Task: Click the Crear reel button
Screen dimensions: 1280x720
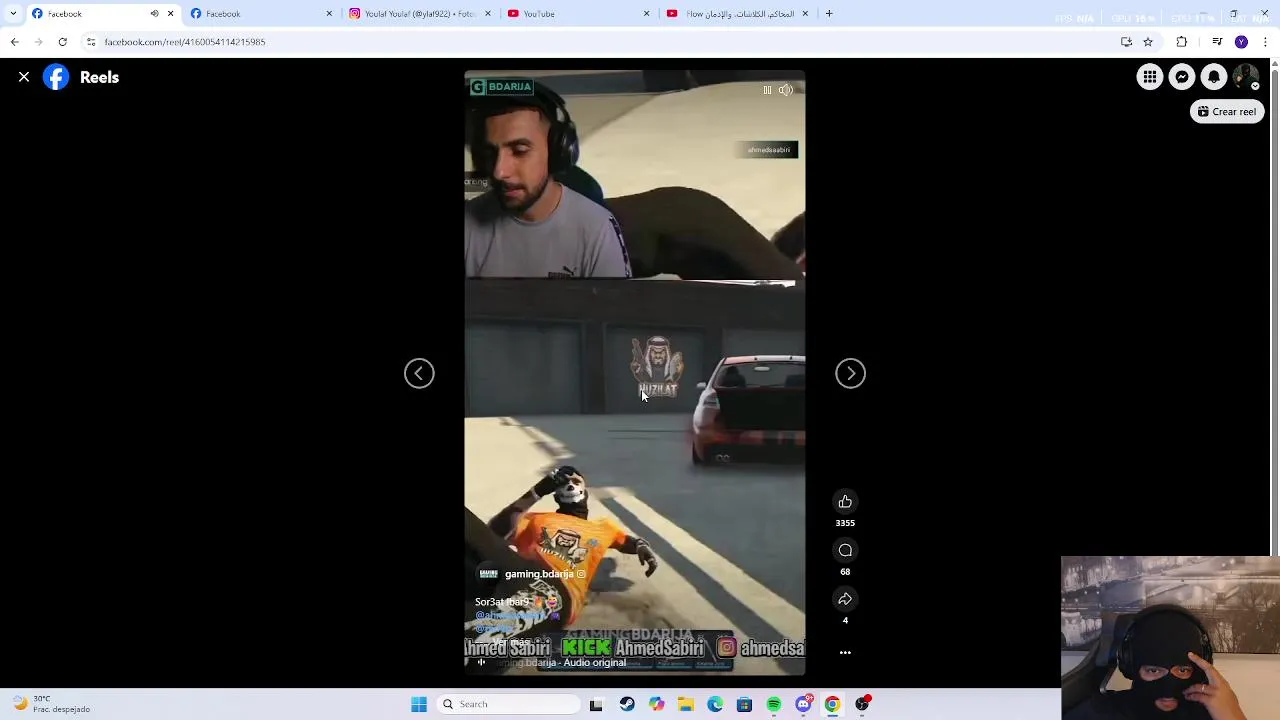Action: point(1227,112)
